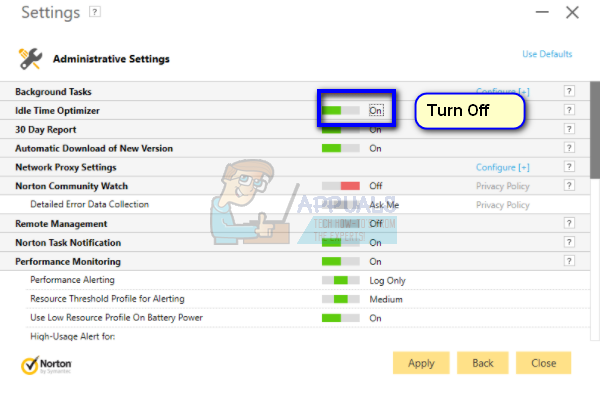Select the Background Tasks label
This screenshot has height=403, width=607.
(53, 92)
